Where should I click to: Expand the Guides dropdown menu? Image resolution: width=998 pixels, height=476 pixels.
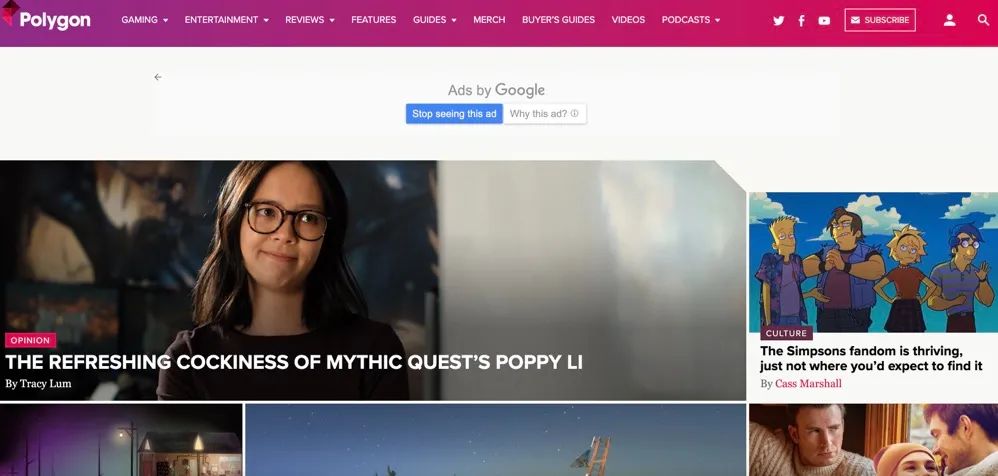(x=434, y=20)
